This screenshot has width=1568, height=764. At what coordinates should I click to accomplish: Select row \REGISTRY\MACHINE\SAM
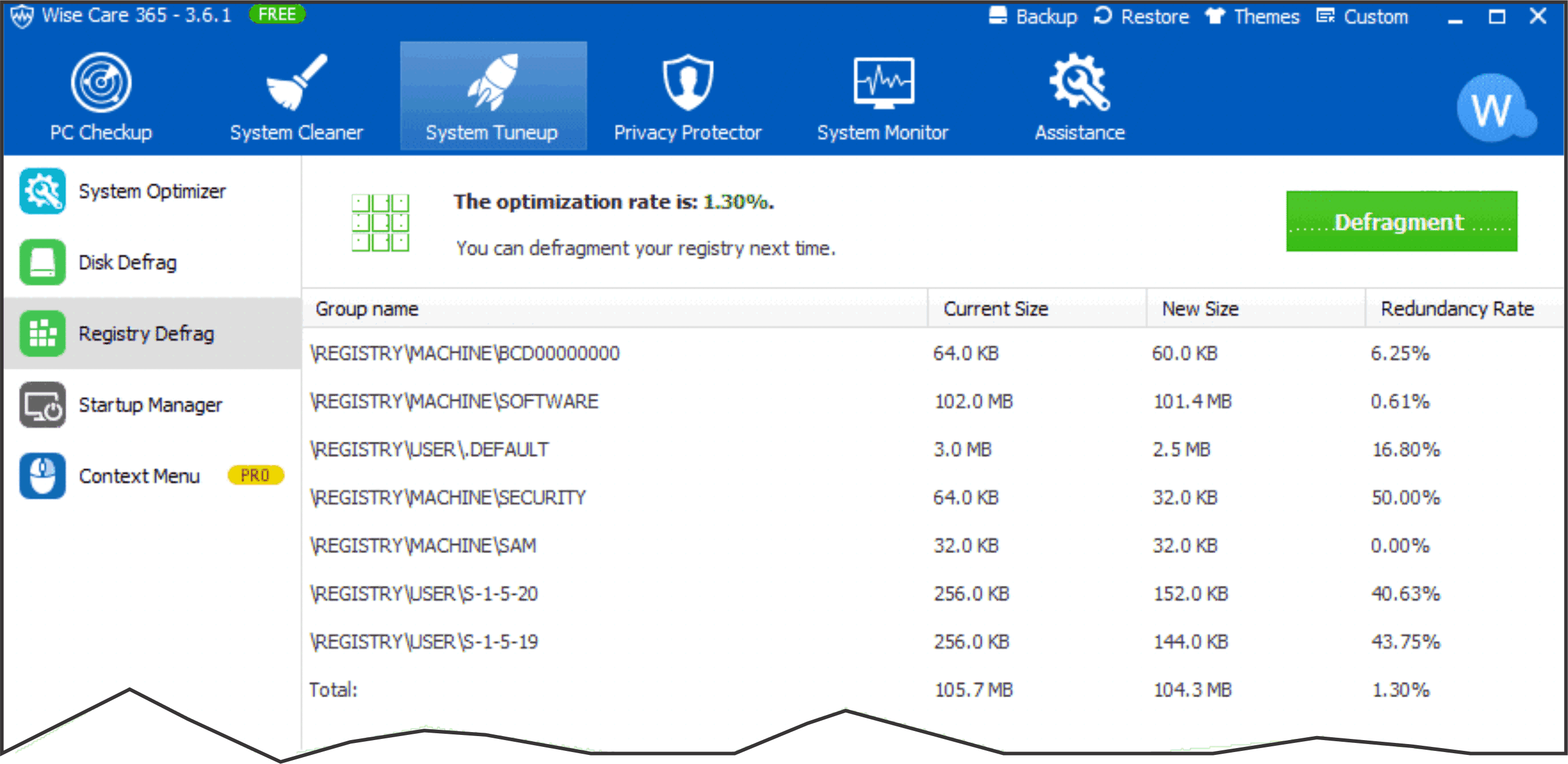click(x=933, y=546)
